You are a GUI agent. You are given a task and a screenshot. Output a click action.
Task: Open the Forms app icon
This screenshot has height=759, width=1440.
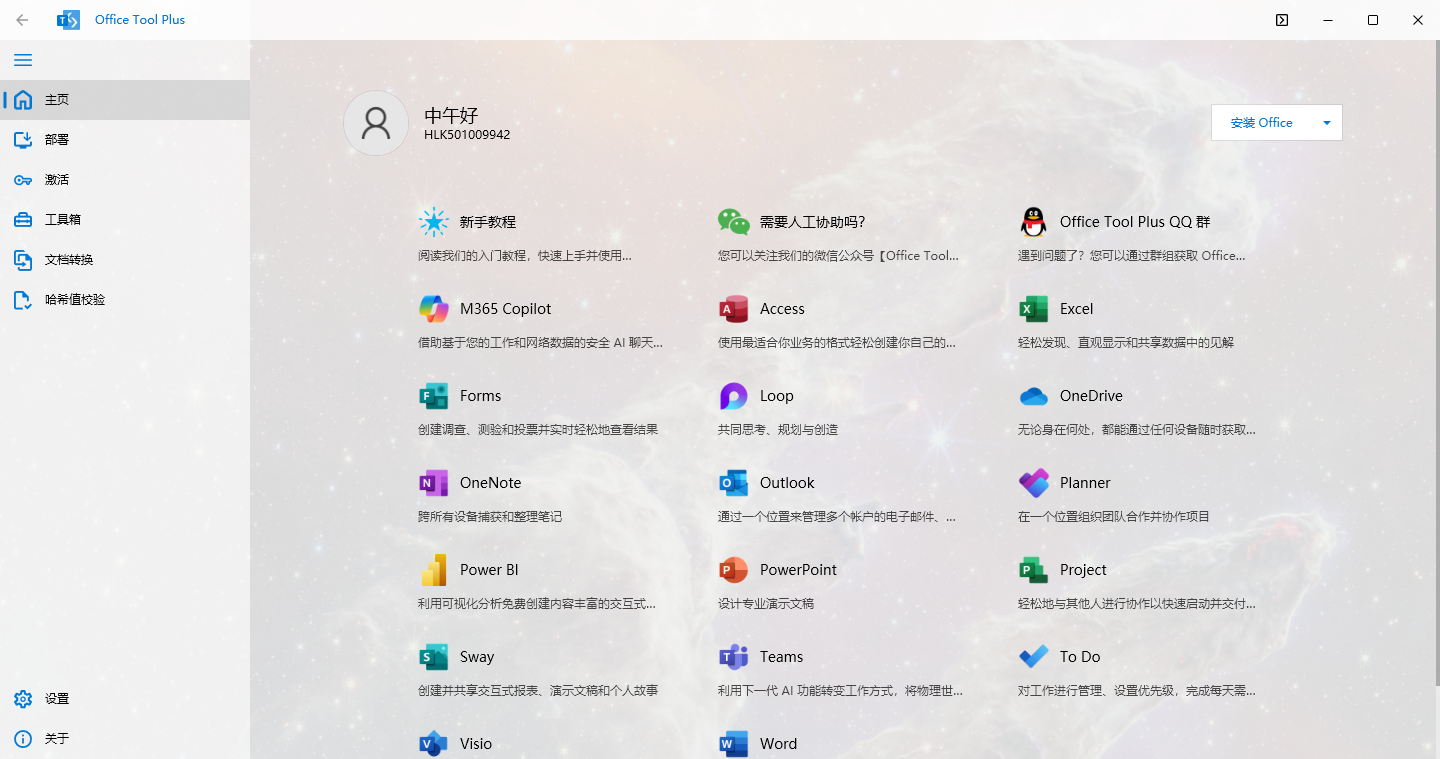point(433,396)
